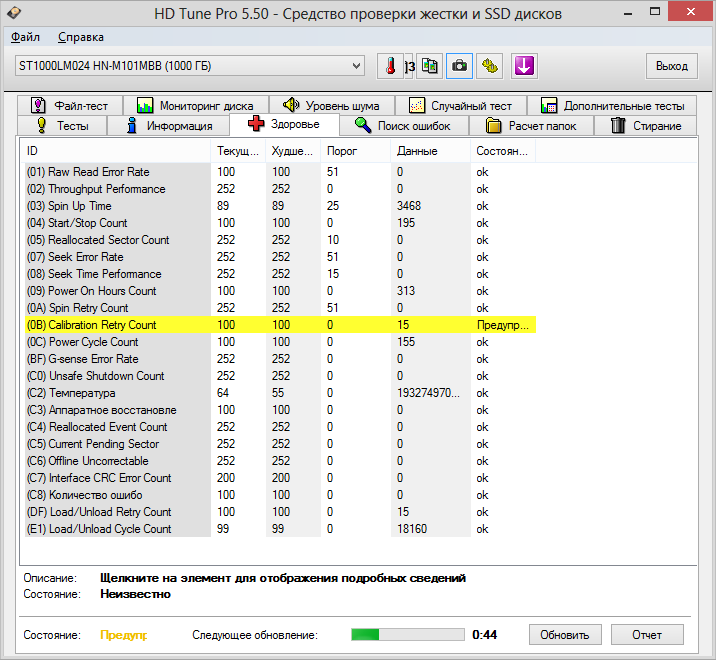The width and height of the screenshot is (716, 660).
Task: Click the 0:44 update countdown timer
Action: tap(484, 634)
